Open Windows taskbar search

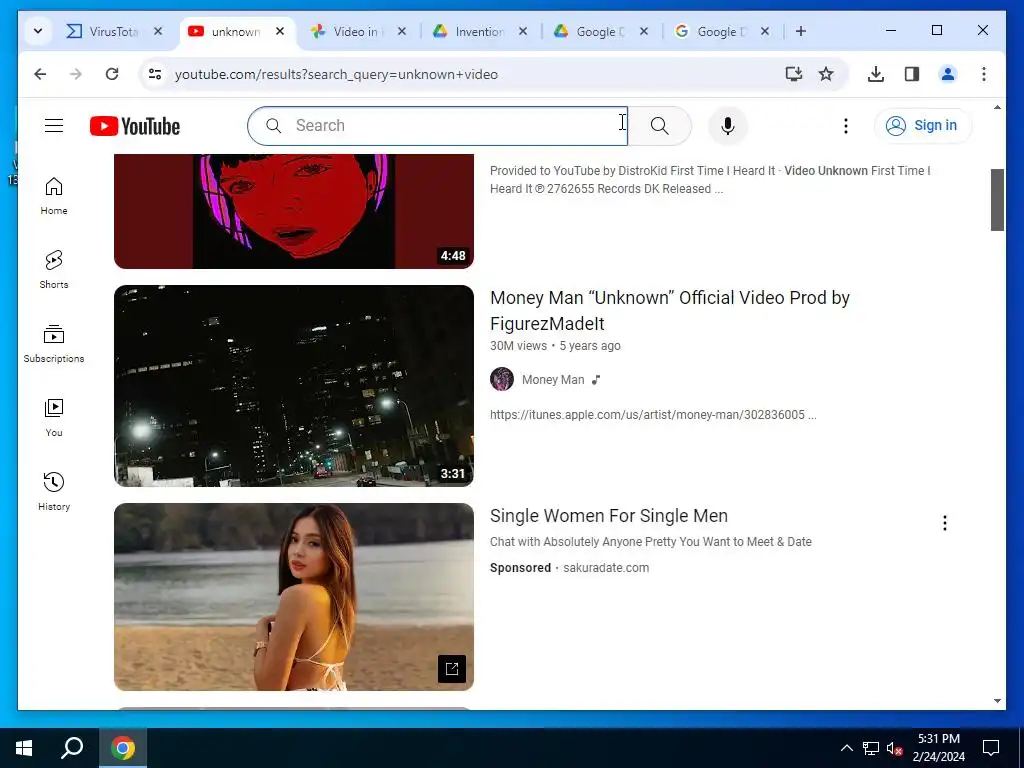(72, 748)
